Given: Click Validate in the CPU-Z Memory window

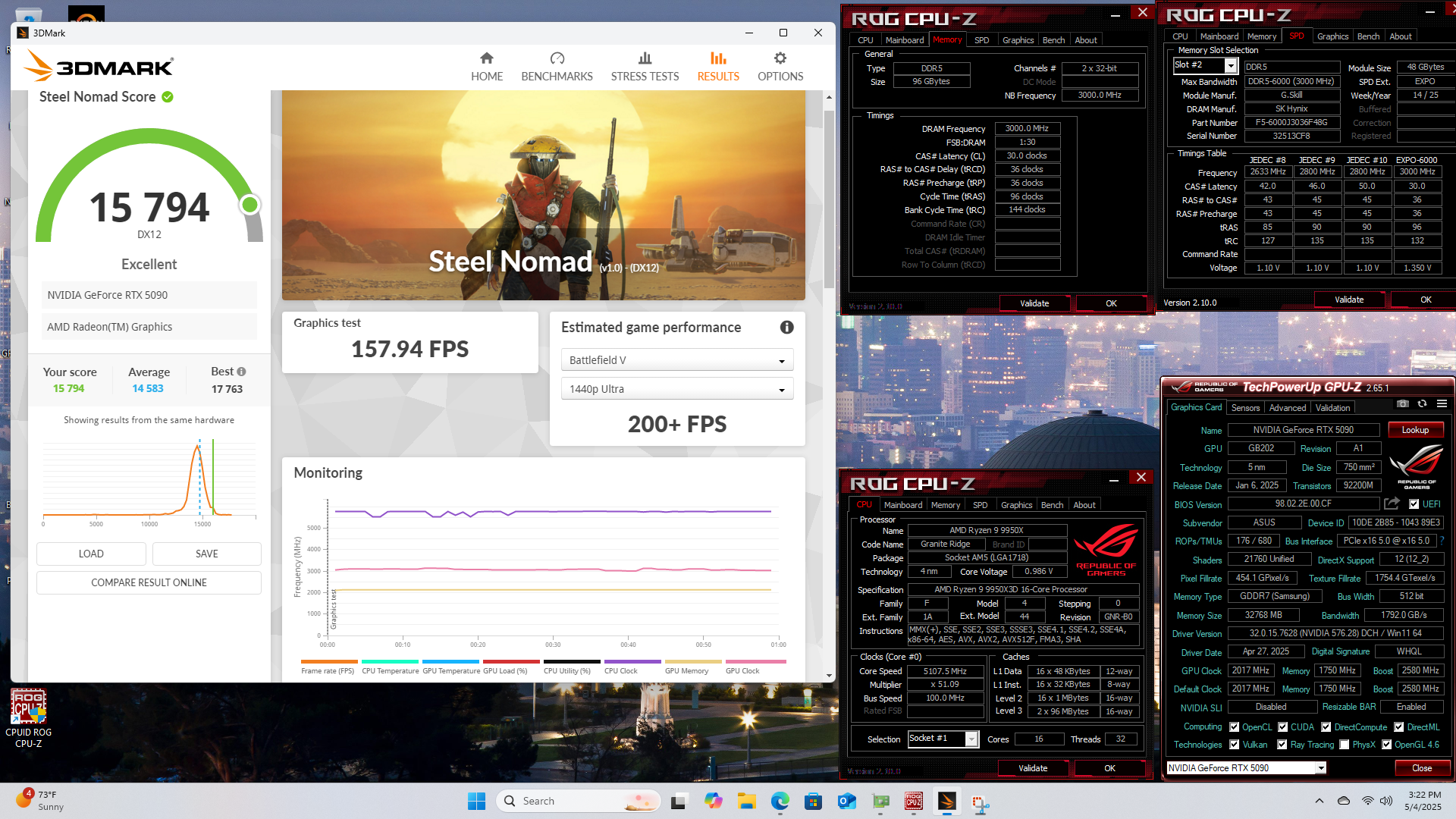Looking at the screenshot, I should (x=1034, y=303).
